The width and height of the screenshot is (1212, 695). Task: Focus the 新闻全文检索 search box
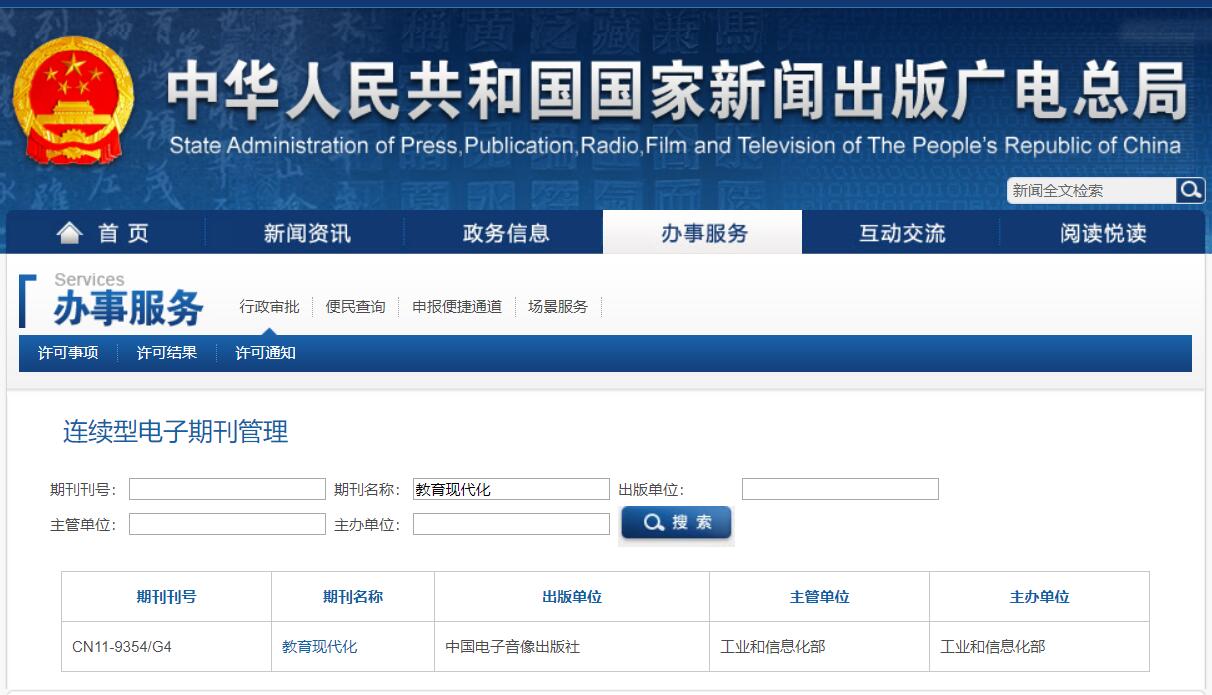1091,190
